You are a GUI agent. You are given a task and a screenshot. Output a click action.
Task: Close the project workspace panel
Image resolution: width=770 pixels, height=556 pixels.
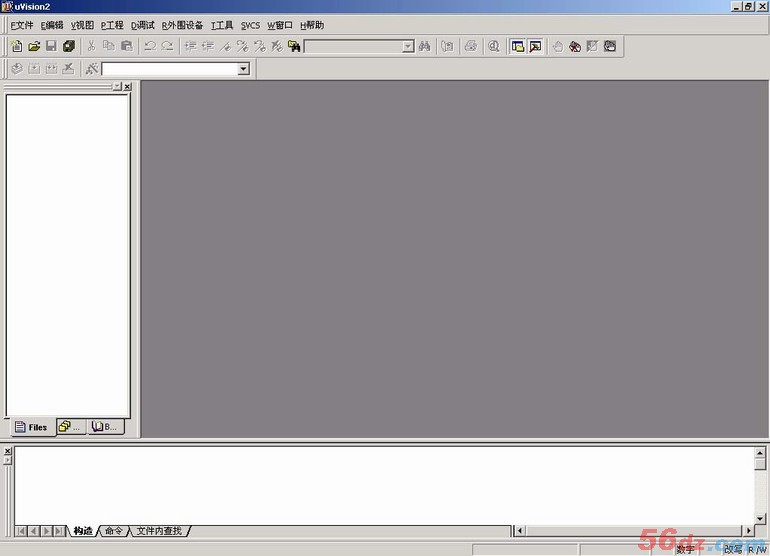coord(128,86)
